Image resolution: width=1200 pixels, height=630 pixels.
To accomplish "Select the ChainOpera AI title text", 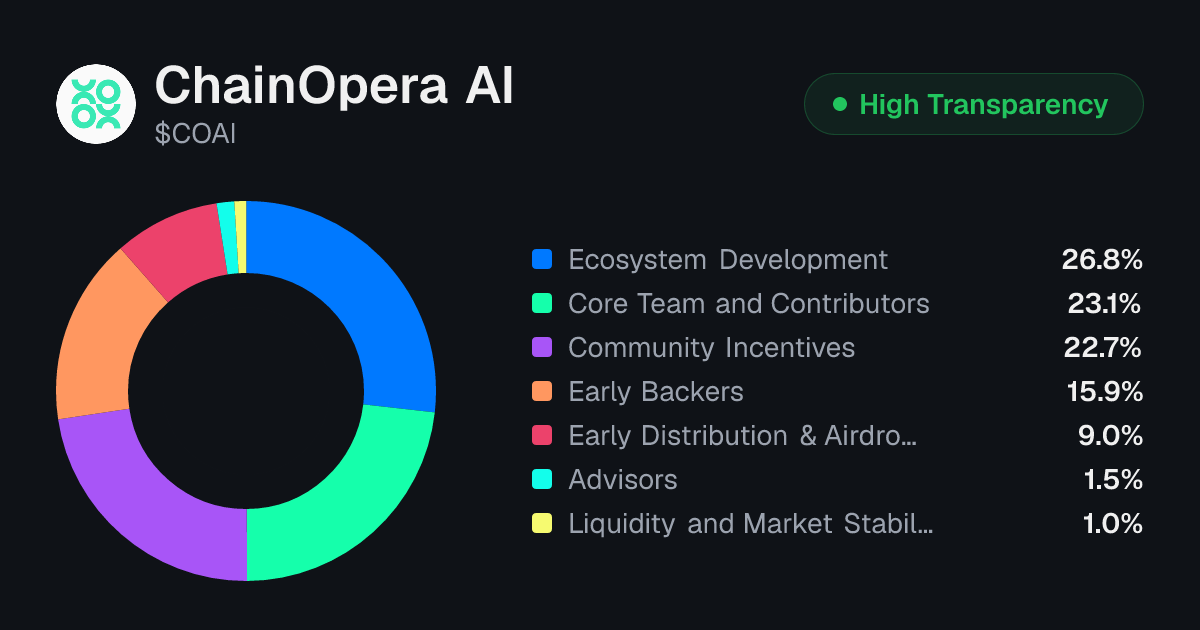I will click(x=334, y=87).
